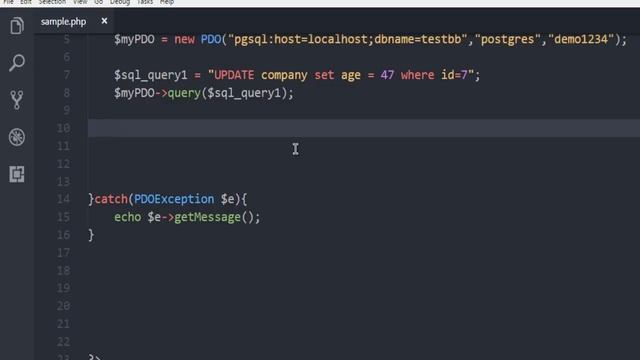Screen dimensions: 640x360
Task: Open the Explorer files panel icon
Action: pos(17,26)
